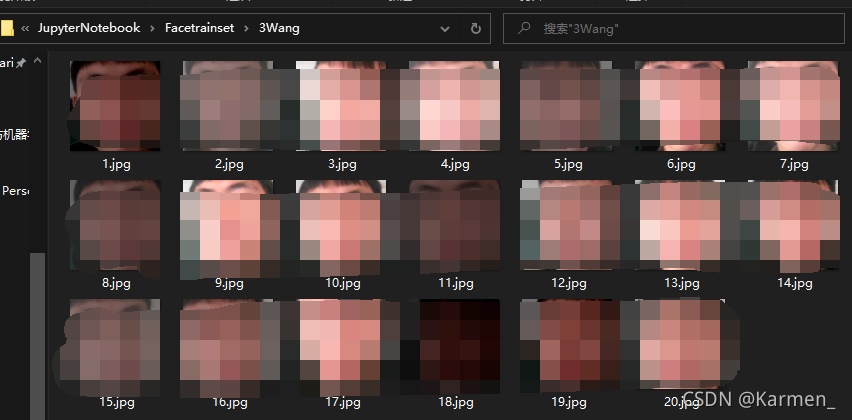Open the address bar history dropdown arrow
Image resolution: width=852 pixels, height=420 pixels.
point(445,29)
